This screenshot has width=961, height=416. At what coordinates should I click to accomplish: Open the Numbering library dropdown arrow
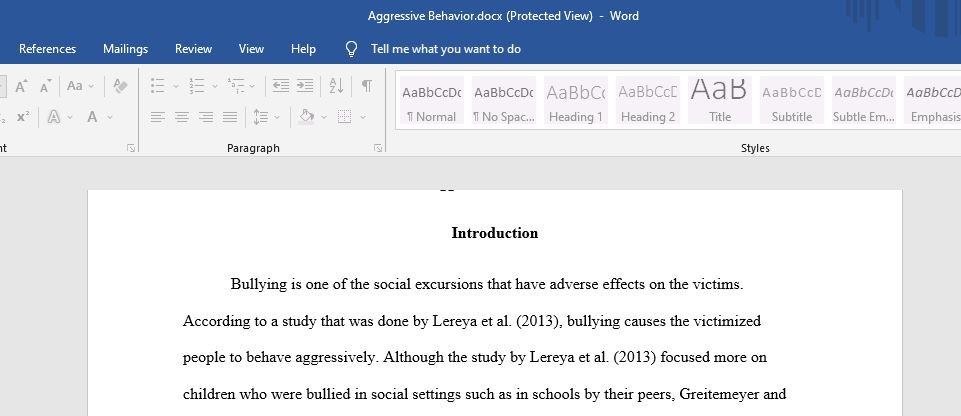[x=215, y=86]
